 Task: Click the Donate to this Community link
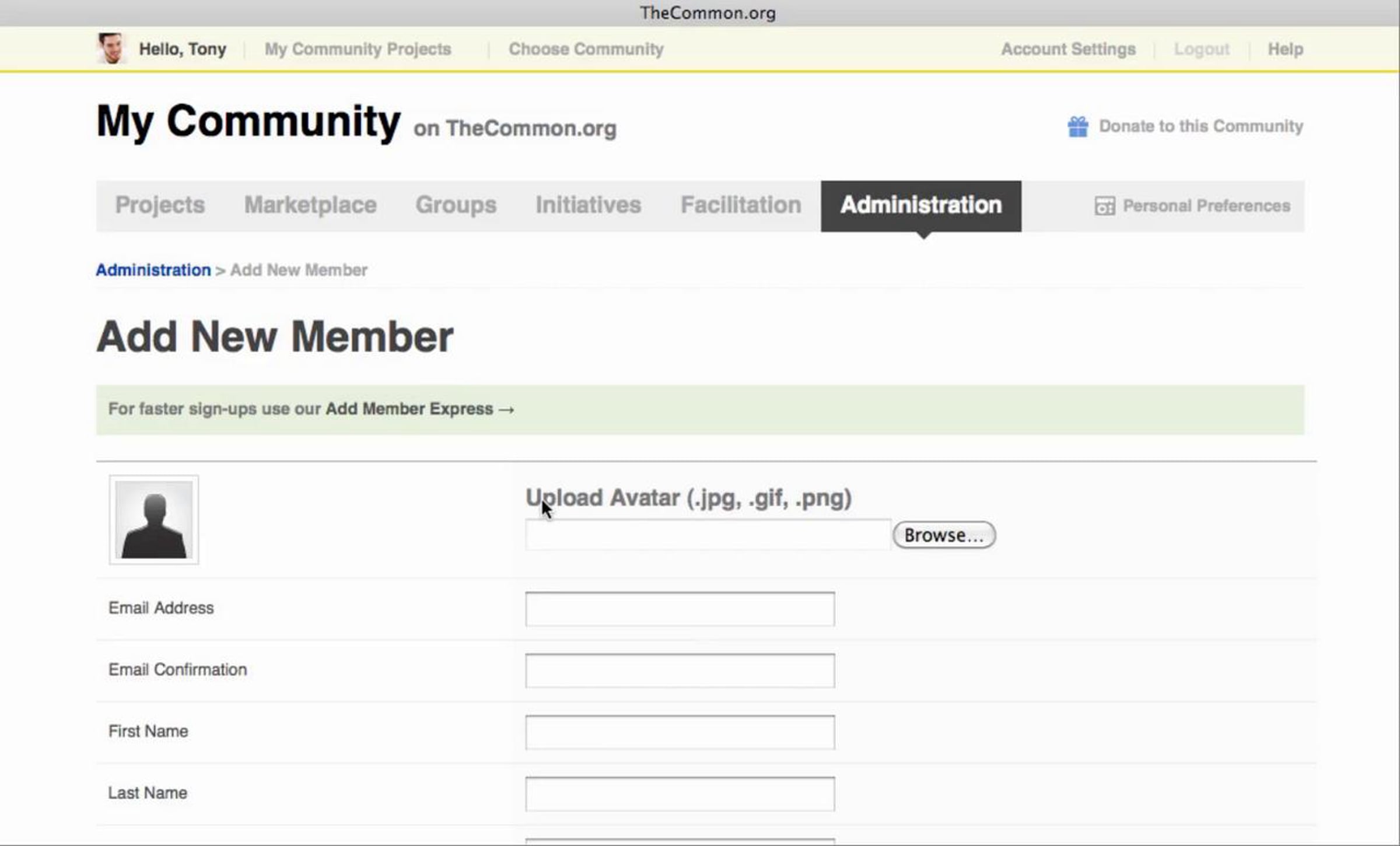point(1200,127)
